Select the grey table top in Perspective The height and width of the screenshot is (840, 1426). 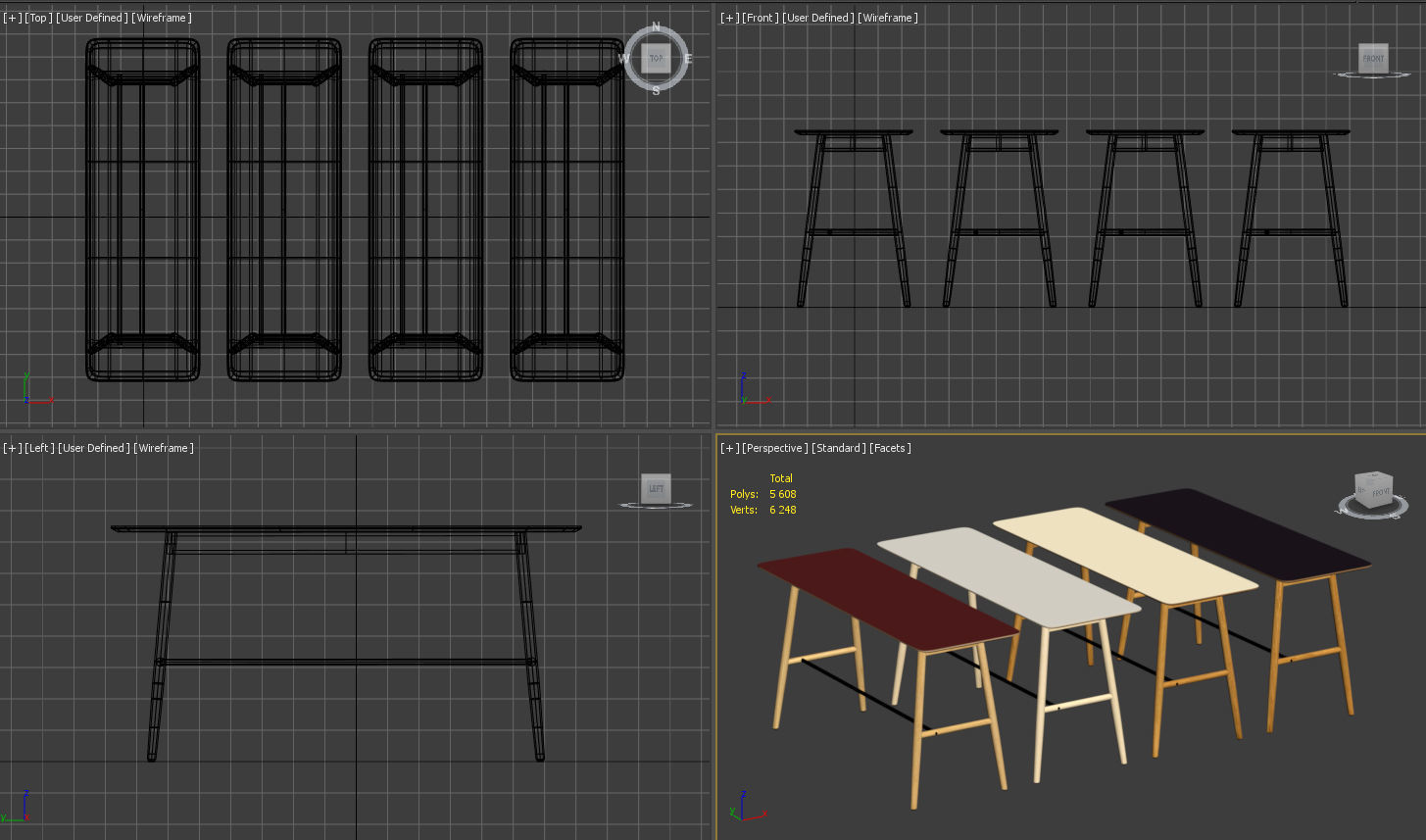click(1009, 576)
